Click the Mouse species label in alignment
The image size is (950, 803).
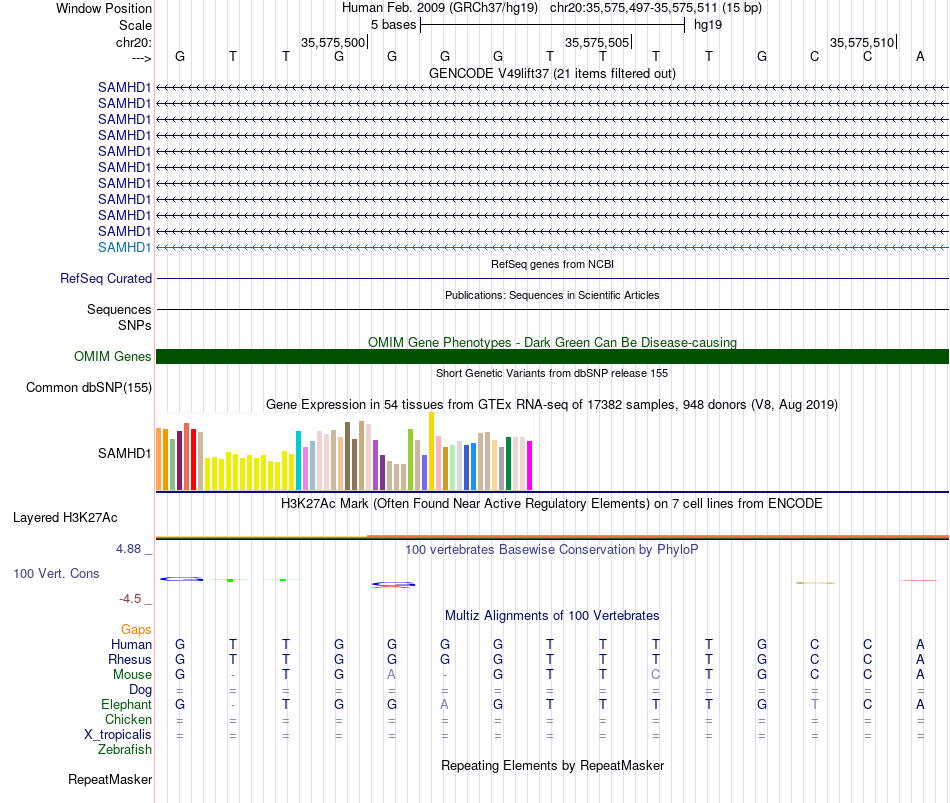click(132, 675)
